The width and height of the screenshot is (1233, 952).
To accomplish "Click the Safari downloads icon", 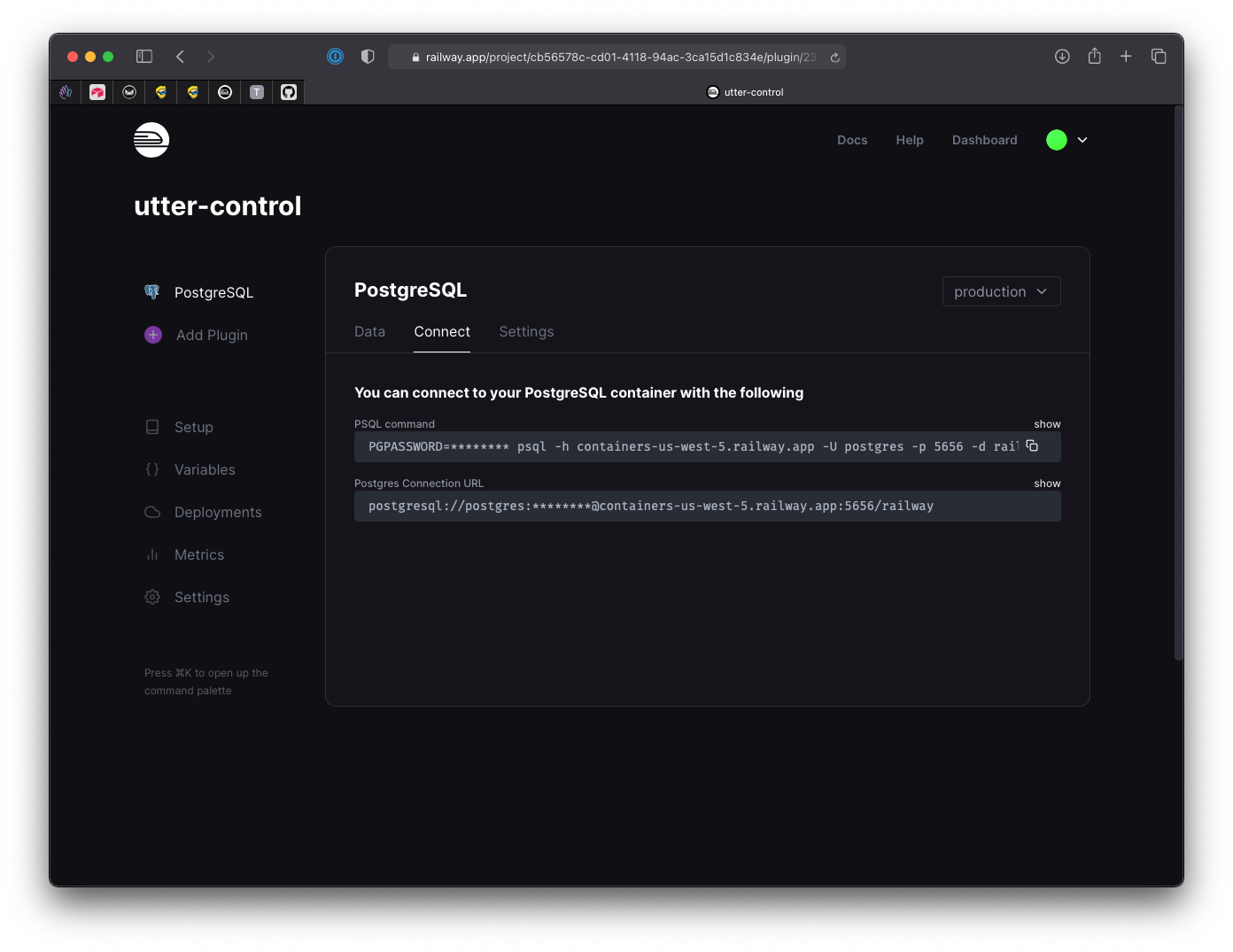I will pyautogui.click(x=1062, y=57).
